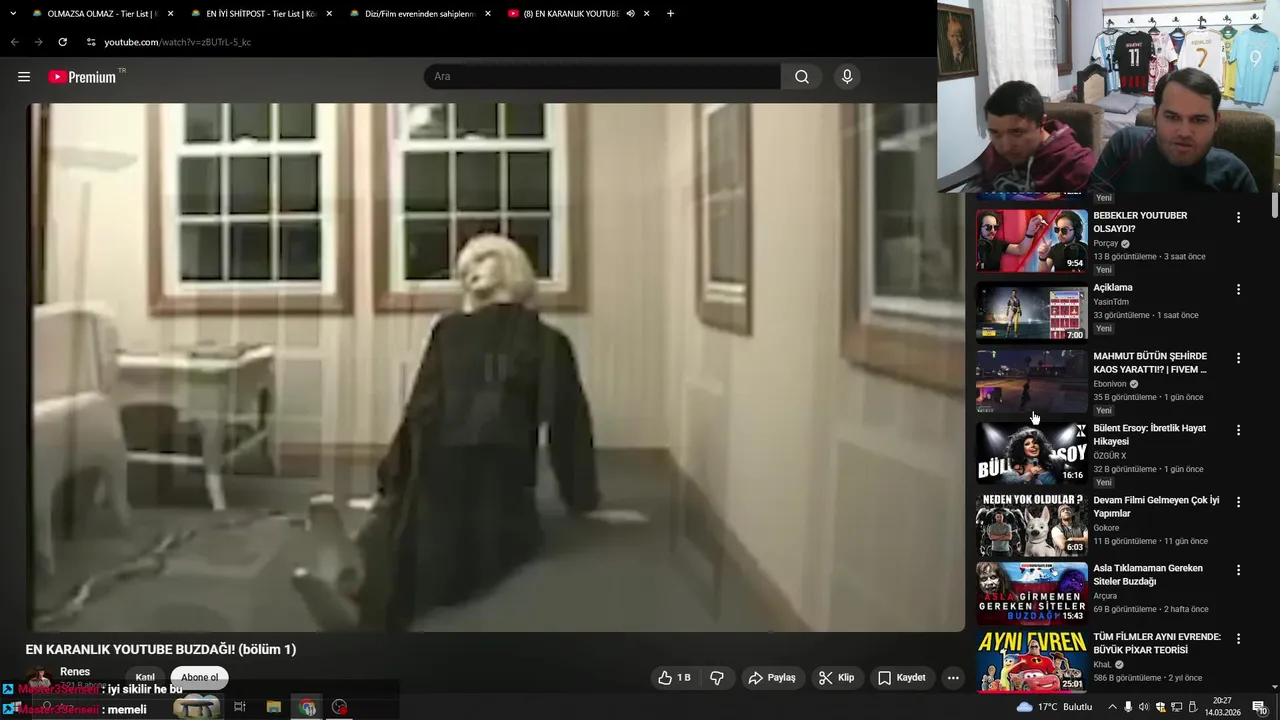The image size is (1280, 720).
Task: Reload the page with the refresh icon
Action: click(x=62, y=42)
